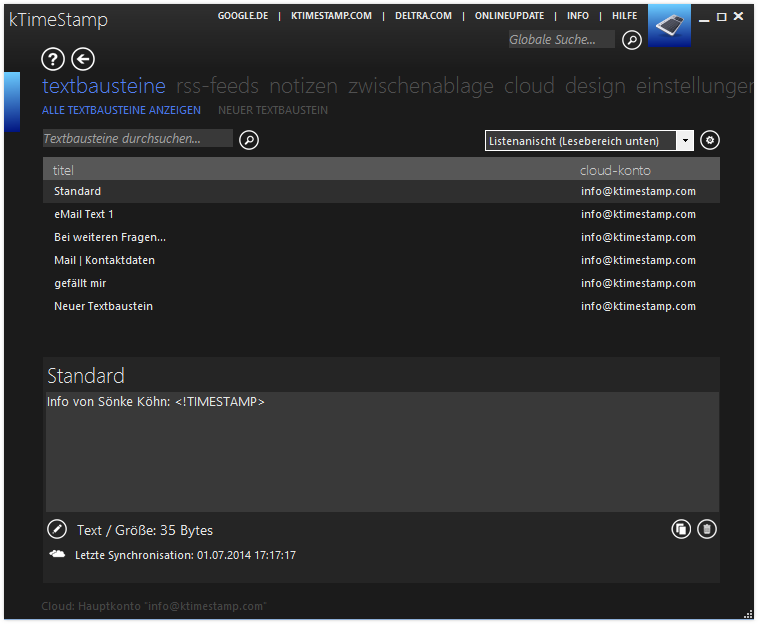Select the eMail Text 1 row

click(x=381, y=214)
